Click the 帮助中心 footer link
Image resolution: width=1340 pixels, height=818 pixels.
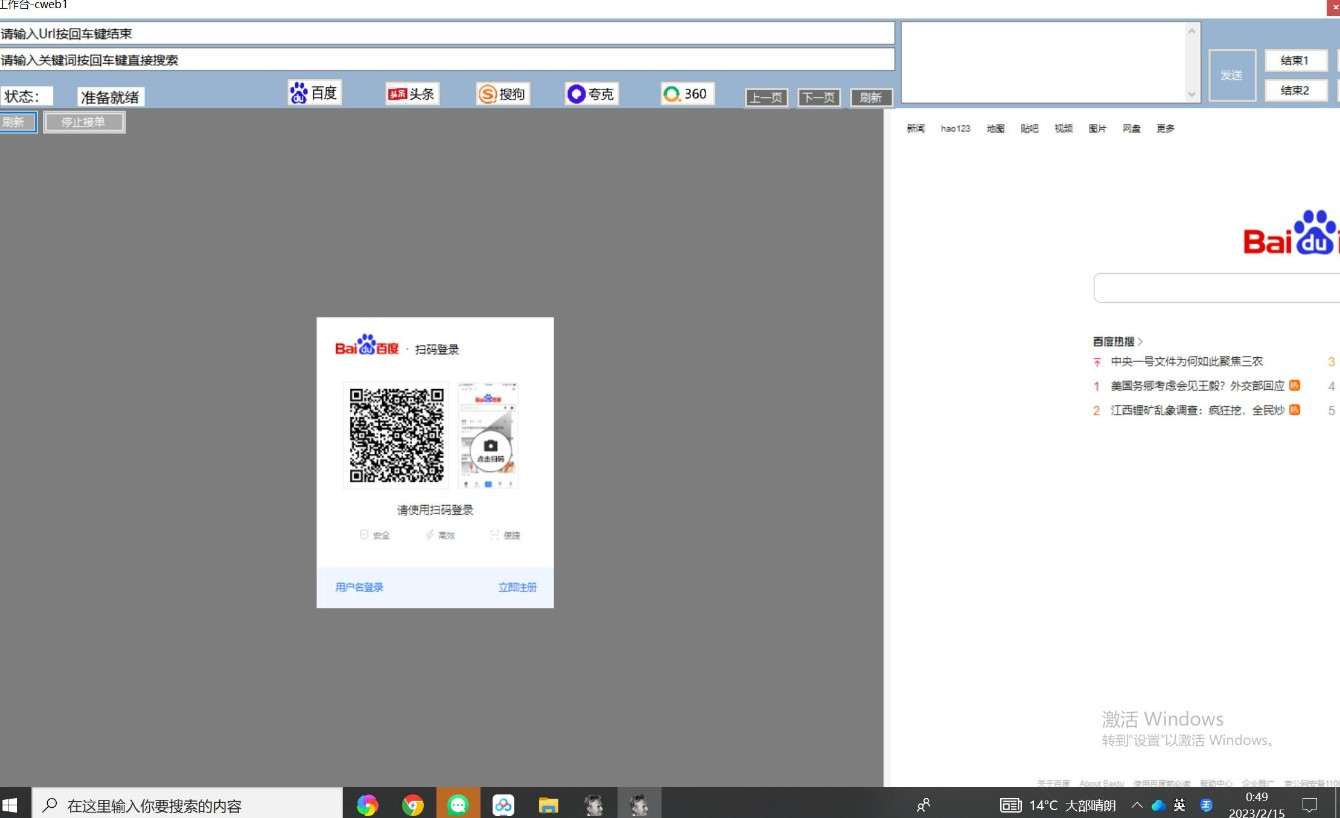[x=1216, y=783]
